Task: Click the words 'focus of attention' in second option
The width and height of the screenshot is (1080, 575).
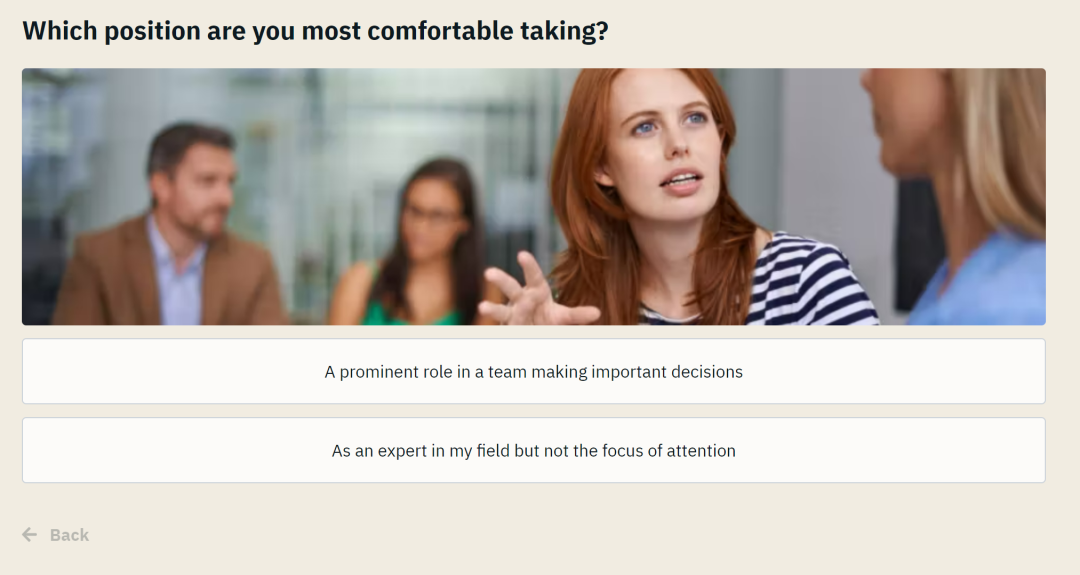Action: [x=669, y=451]
